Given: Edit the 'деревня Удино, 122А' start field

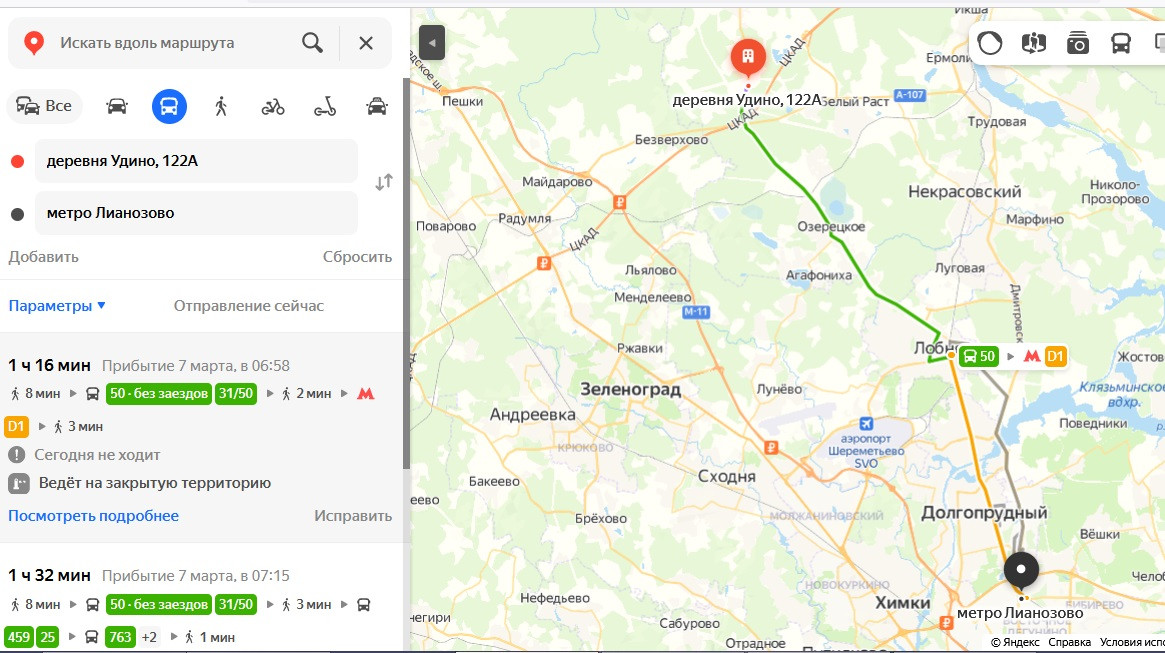Looking at the screenshot, I should [x=196, y=160].
